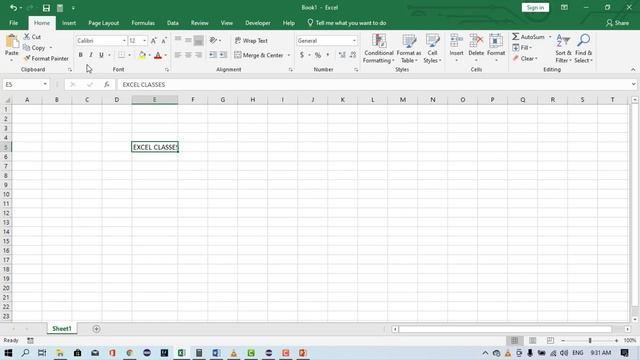
Task: Open the File tab
Action: coord(13,23)
